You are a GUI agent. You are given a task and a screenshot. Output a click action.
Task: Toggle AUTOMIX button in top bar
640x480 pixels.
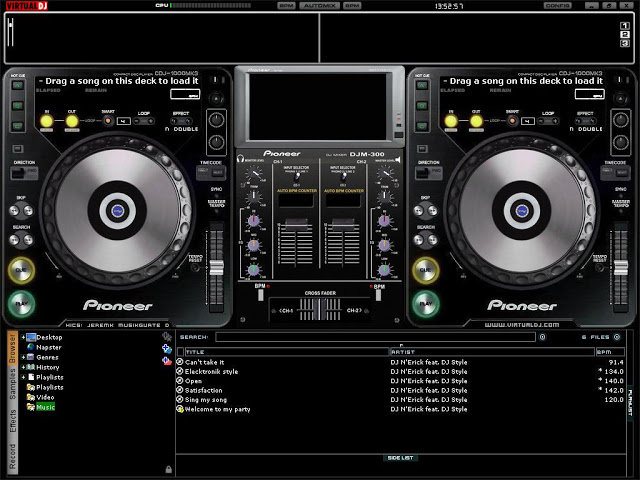320,6
